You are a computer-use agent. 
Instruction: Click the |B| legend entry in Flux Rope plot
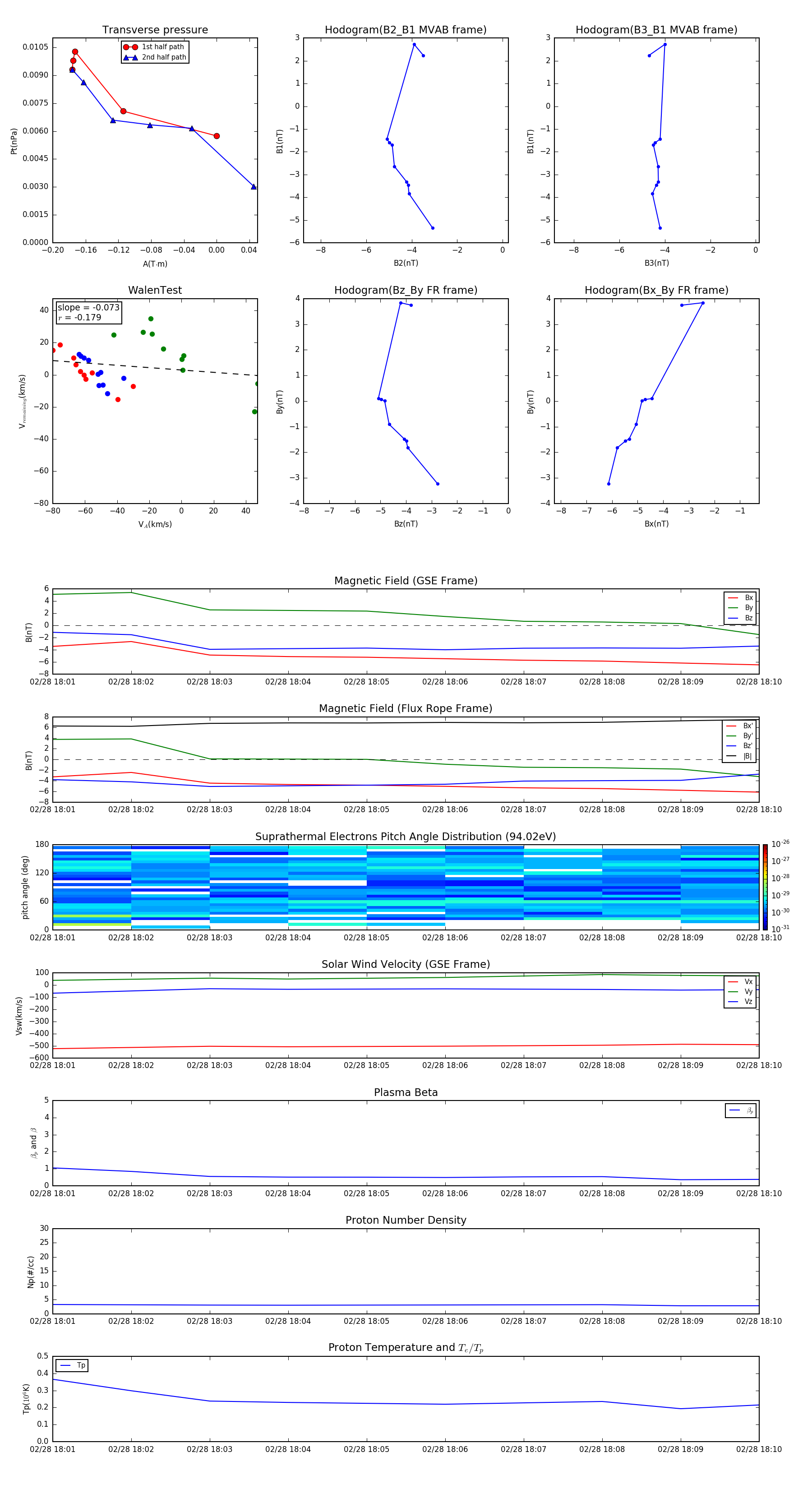point(740,756)
